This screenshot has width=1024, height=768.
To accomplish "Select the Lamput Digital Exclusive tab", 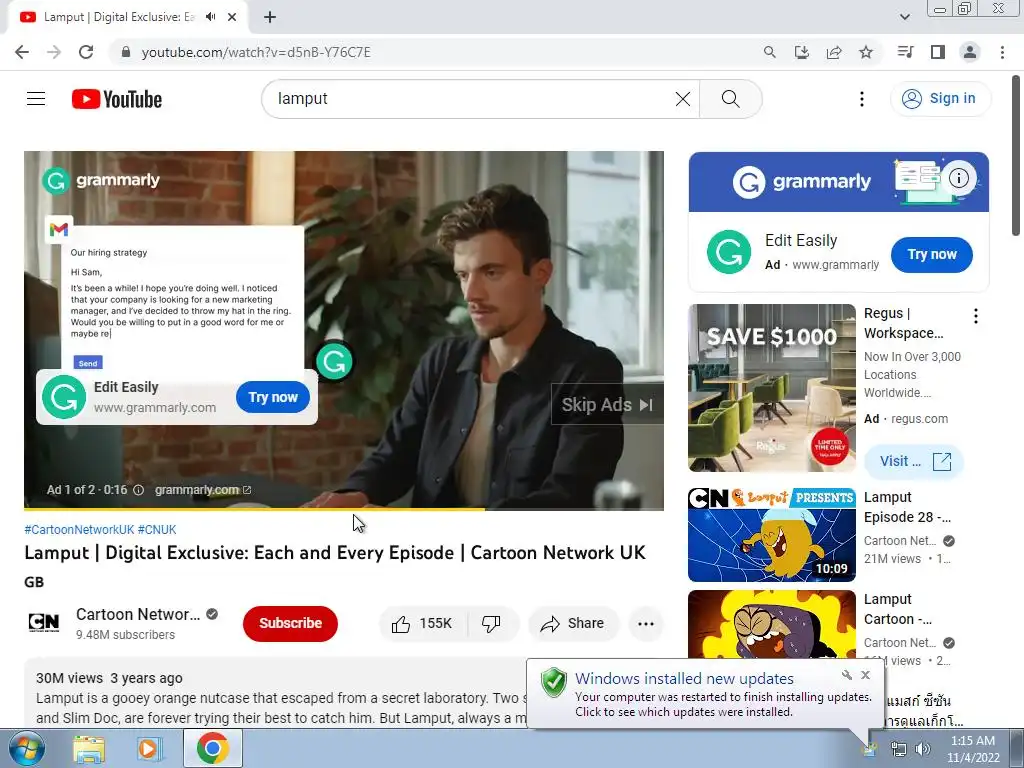I will tap(118, 17).
